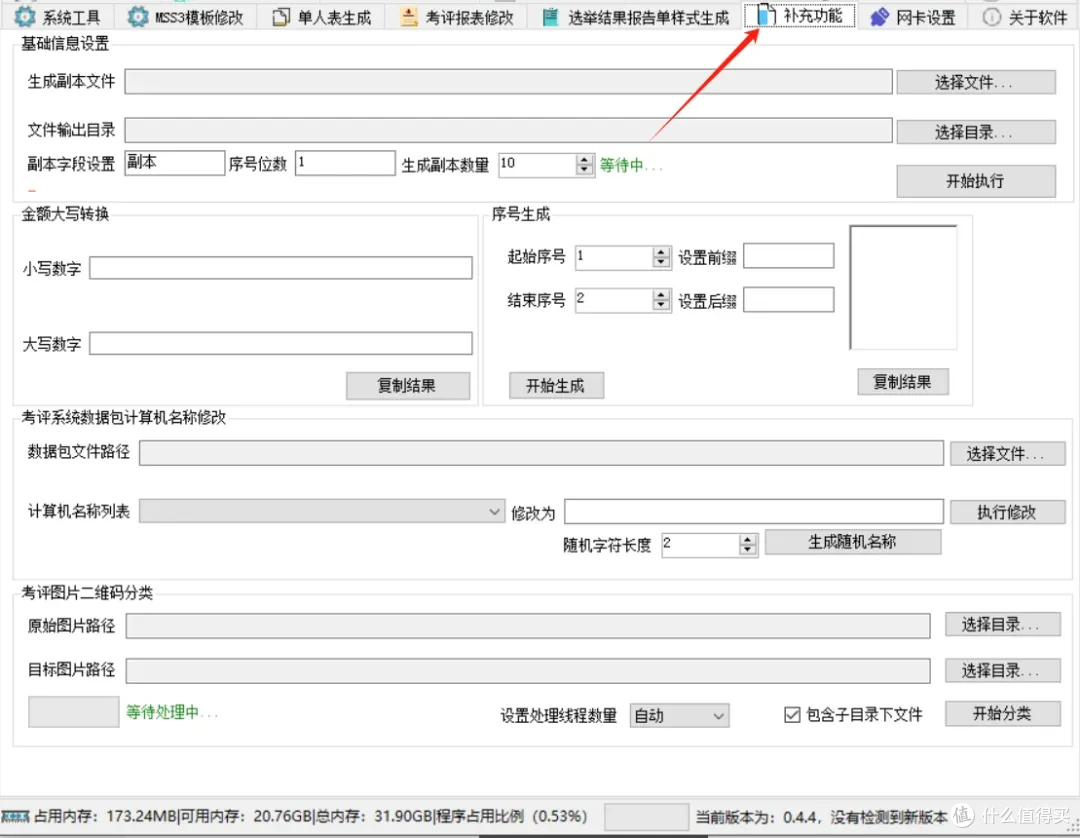This screenshot has width=1080, height=838.
Task: Switch to the MSS3模板修改 tab
Action: (186, 17)
